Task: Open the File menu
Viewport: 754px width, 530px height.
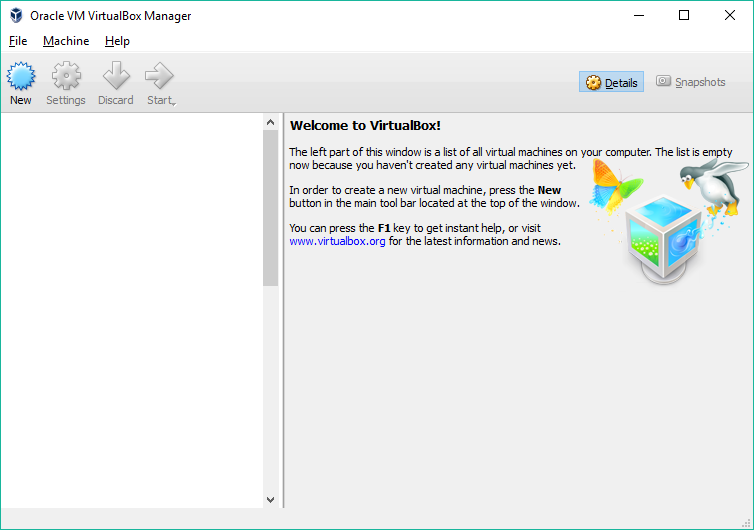Action: click(18, 41)
